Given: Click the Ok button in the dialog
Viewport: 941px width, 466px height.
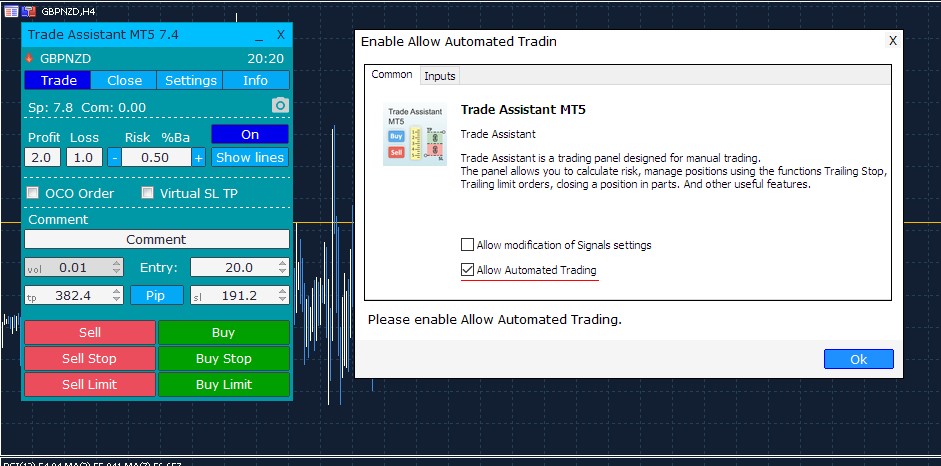Looking at the screenshot, I should click(859, 359).
